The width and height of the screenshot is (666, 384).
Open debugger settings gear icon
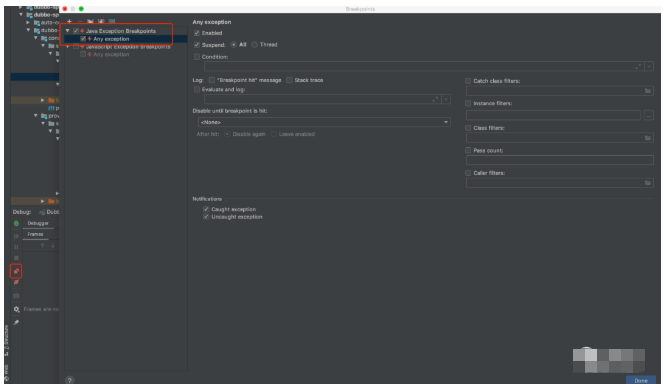(16, 309)
